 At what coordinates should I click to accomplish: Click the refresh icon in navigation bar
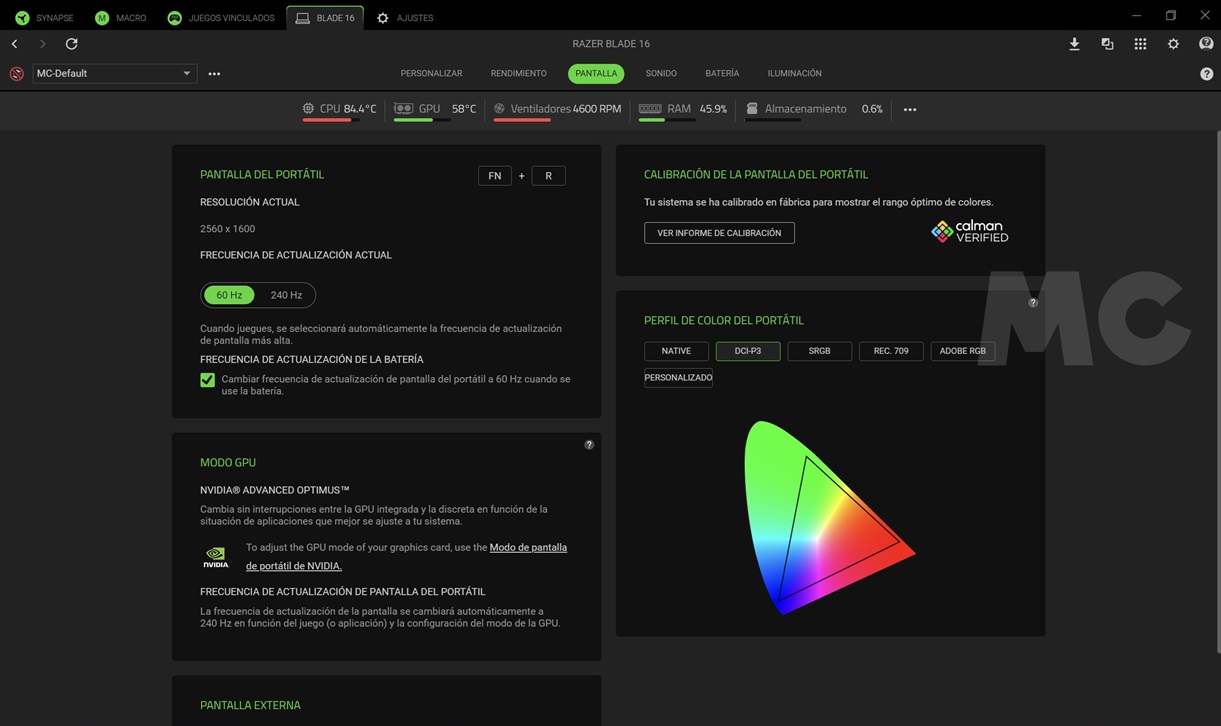[71, 44]
